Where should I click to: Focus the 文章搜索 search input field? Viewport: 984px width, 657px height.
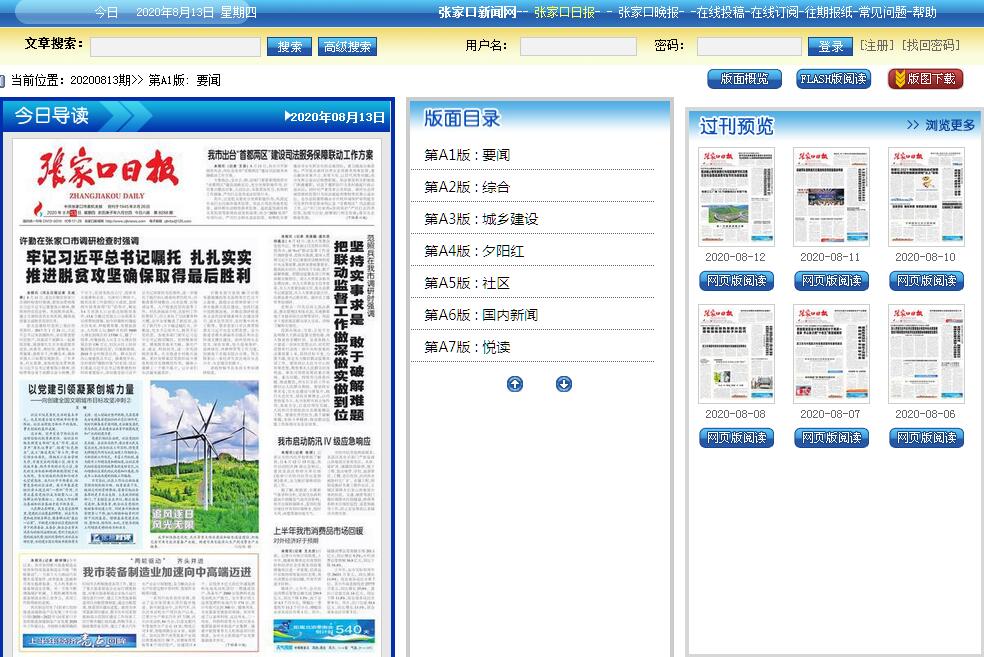175,46
